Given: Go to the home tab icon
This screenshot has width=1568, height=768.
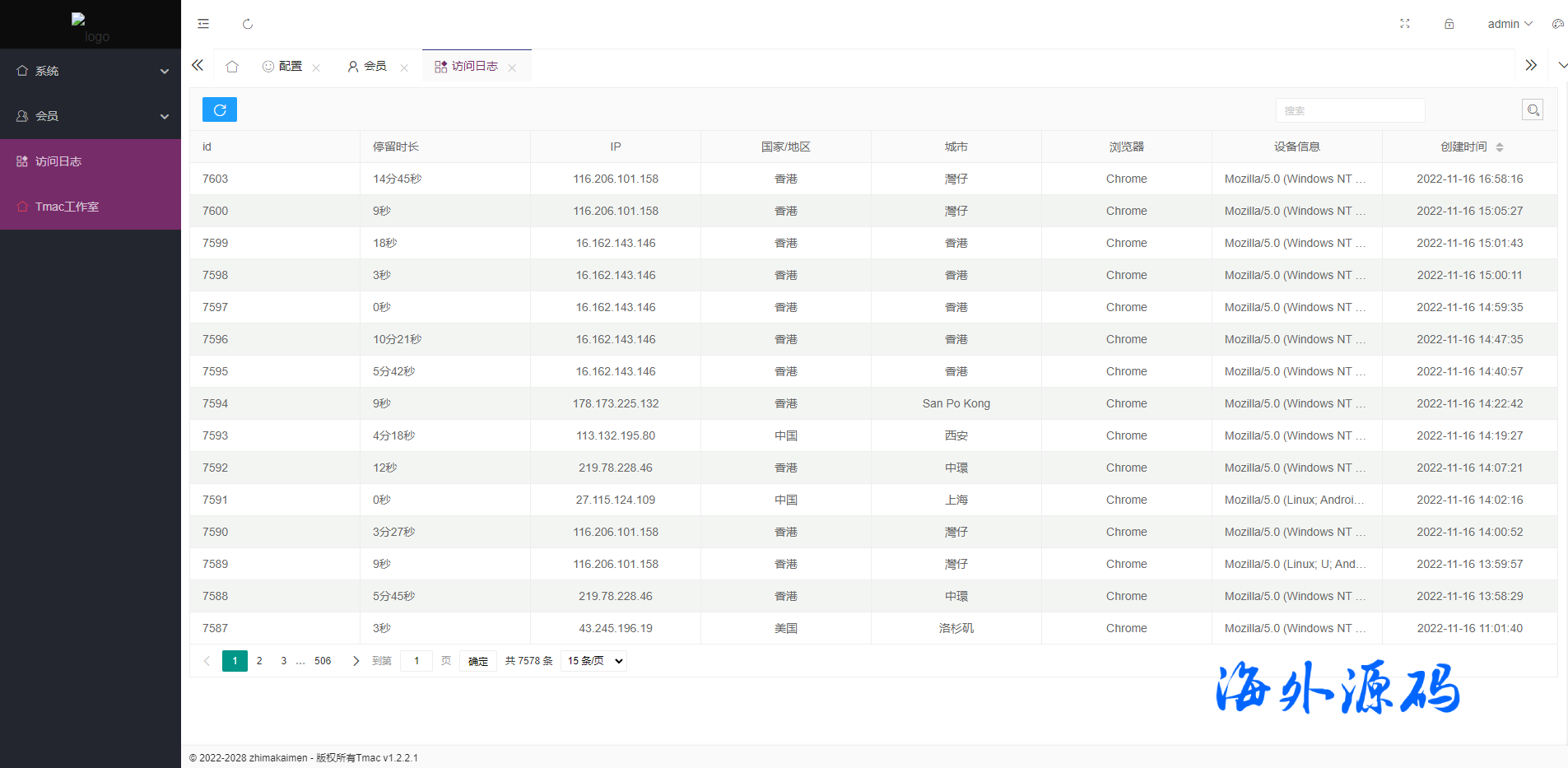Looking at the screenshot, I should pyautogui.click(x=232, y=67).
